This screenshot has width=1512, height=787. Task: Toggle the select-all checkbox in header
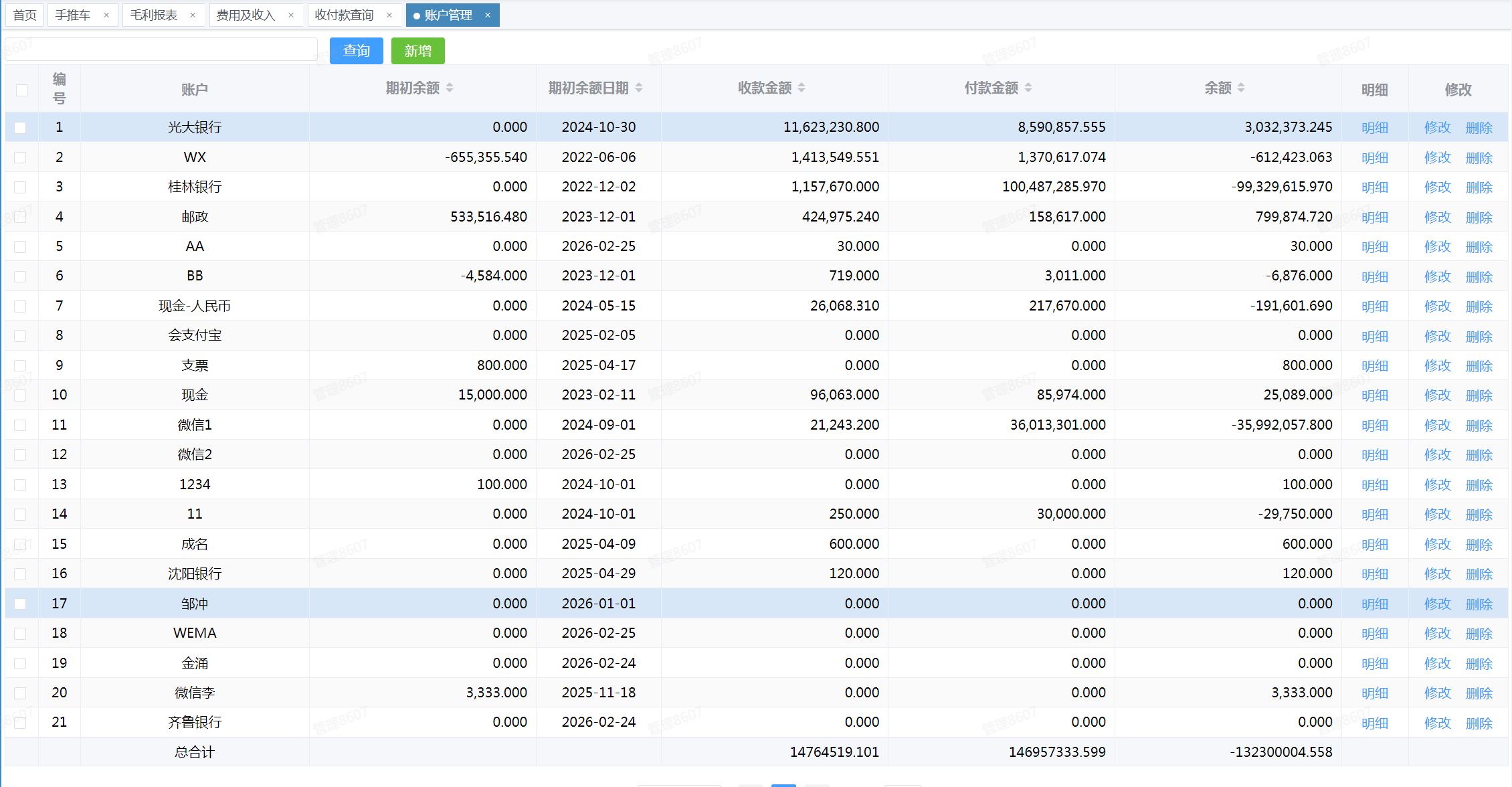coord(21,90)
